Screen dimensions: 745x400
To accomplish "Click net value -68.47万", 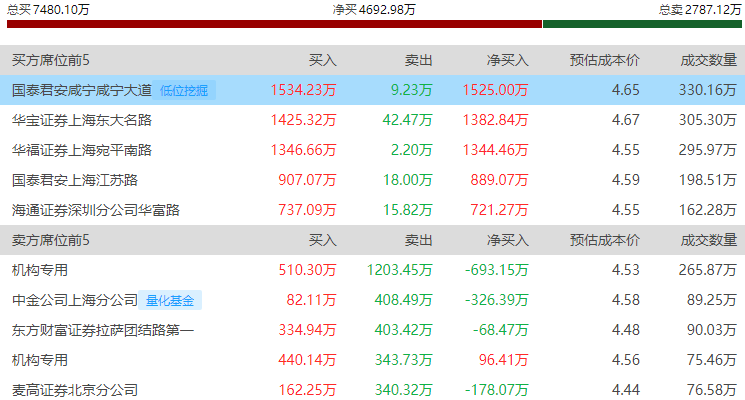I will pyautogui.click(x=501, y=330).
